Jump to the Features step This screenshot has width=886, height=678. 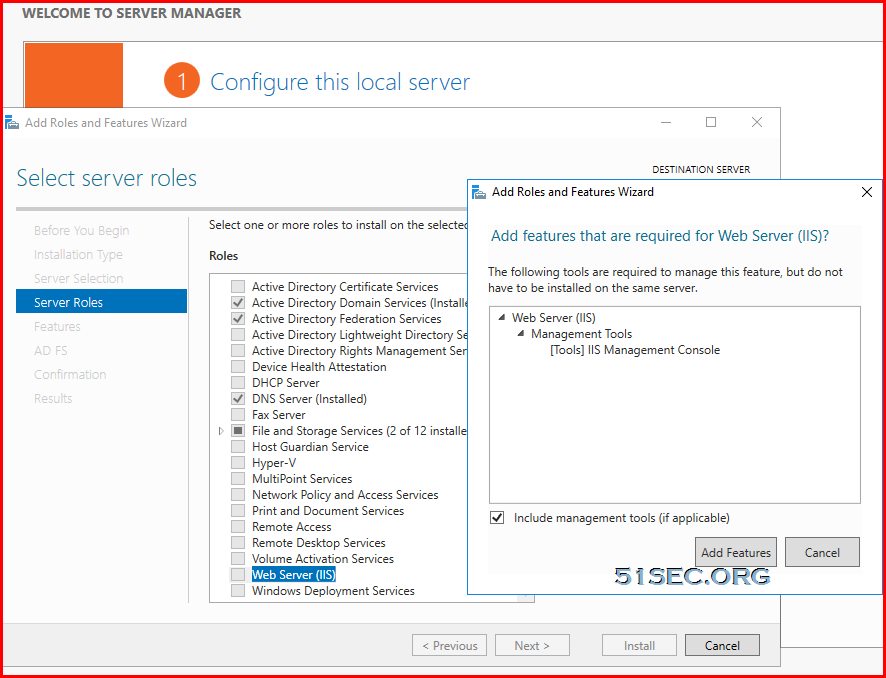tap(57, 327)
